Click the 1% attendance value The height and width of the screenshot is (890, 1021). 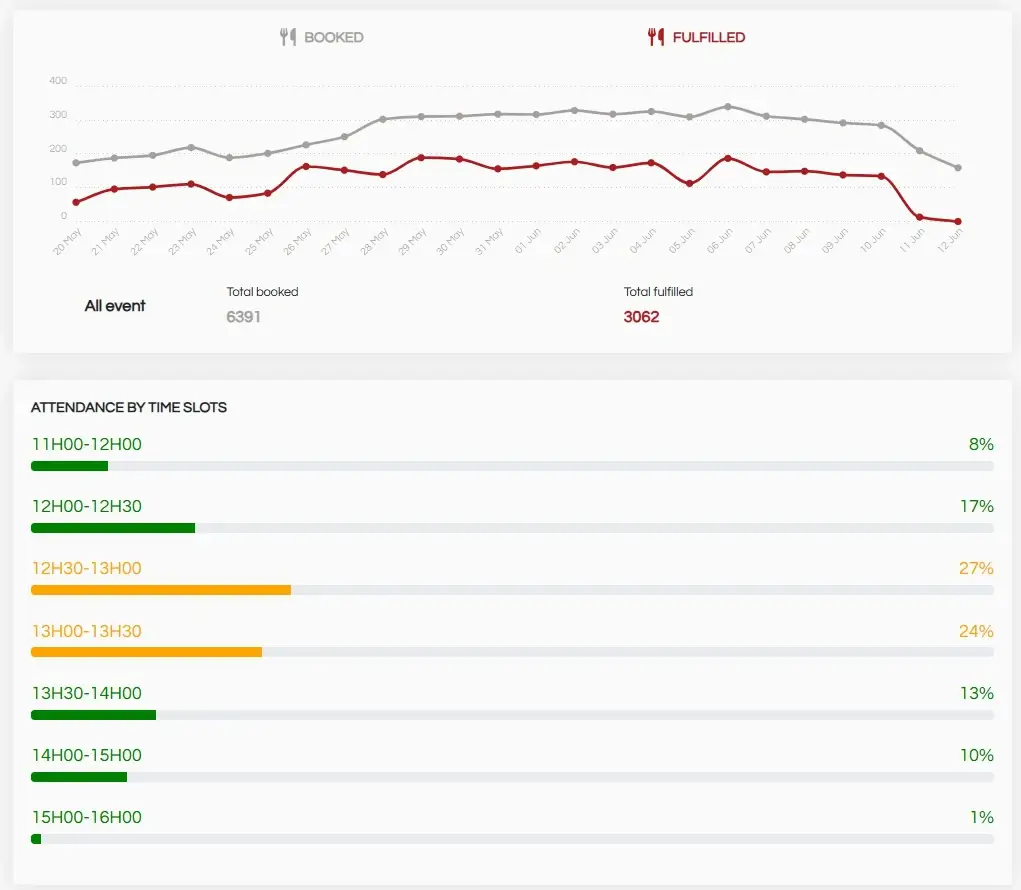[982, 816]
